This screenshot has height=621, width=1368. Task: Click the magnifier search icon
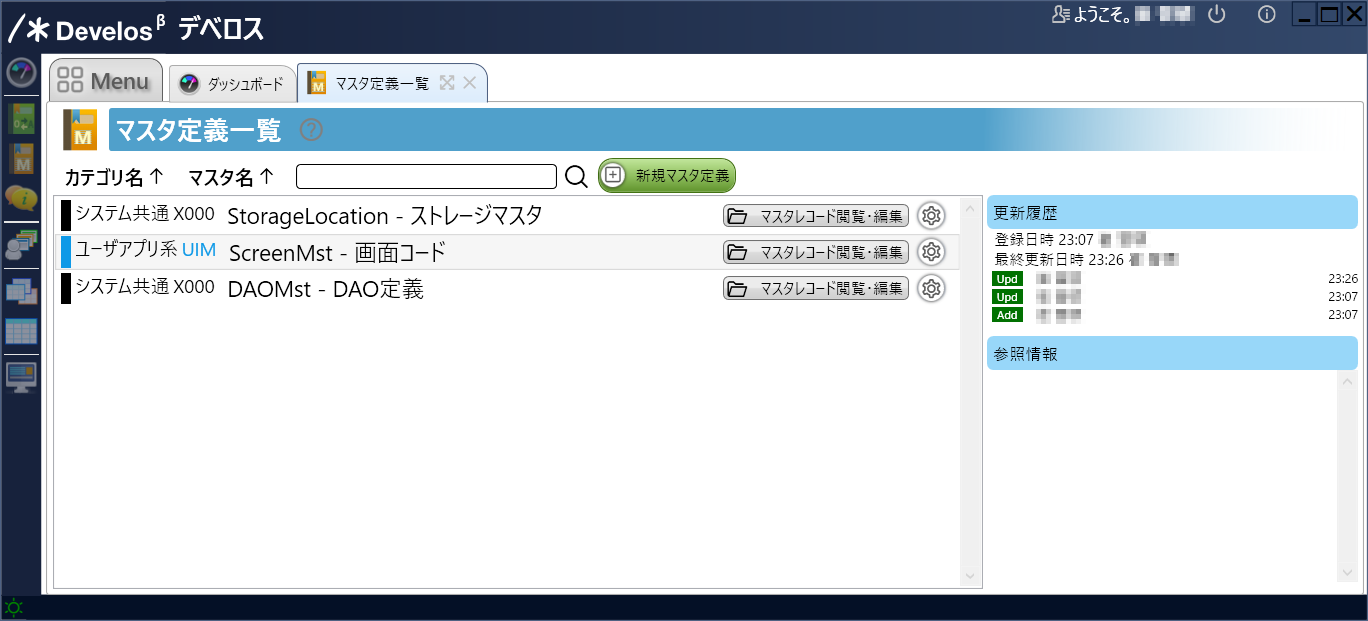click(x=576, y=177)
